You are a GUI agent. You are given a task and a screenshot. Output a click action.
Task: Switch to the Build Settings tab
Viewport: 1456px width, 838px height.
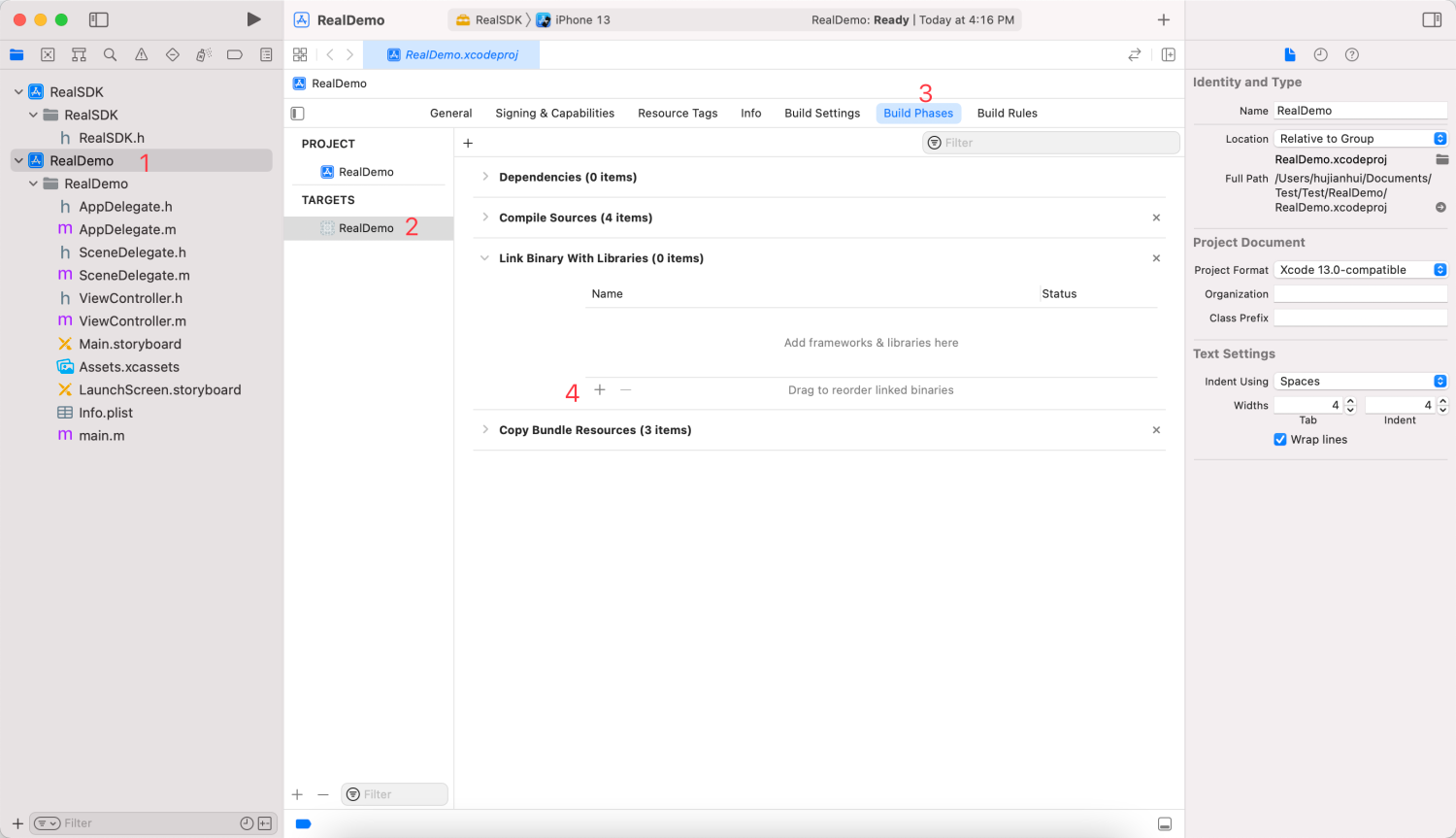[822, 114]
